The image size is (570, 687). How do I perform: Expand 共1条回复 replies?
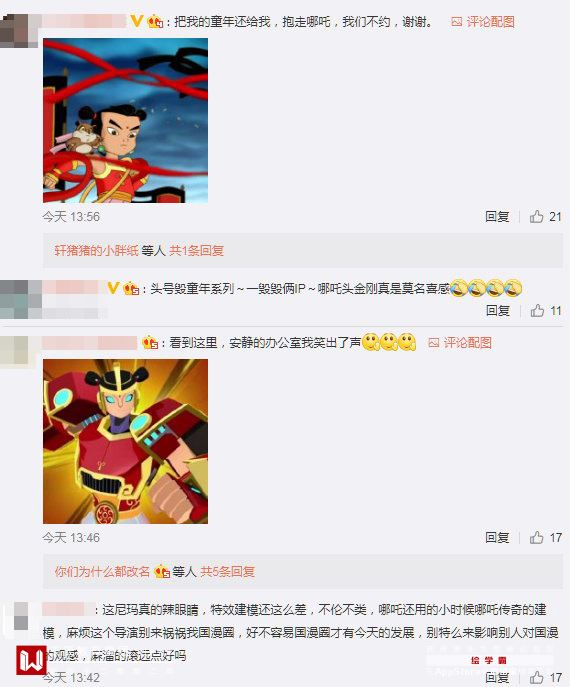tap(196, 251)
